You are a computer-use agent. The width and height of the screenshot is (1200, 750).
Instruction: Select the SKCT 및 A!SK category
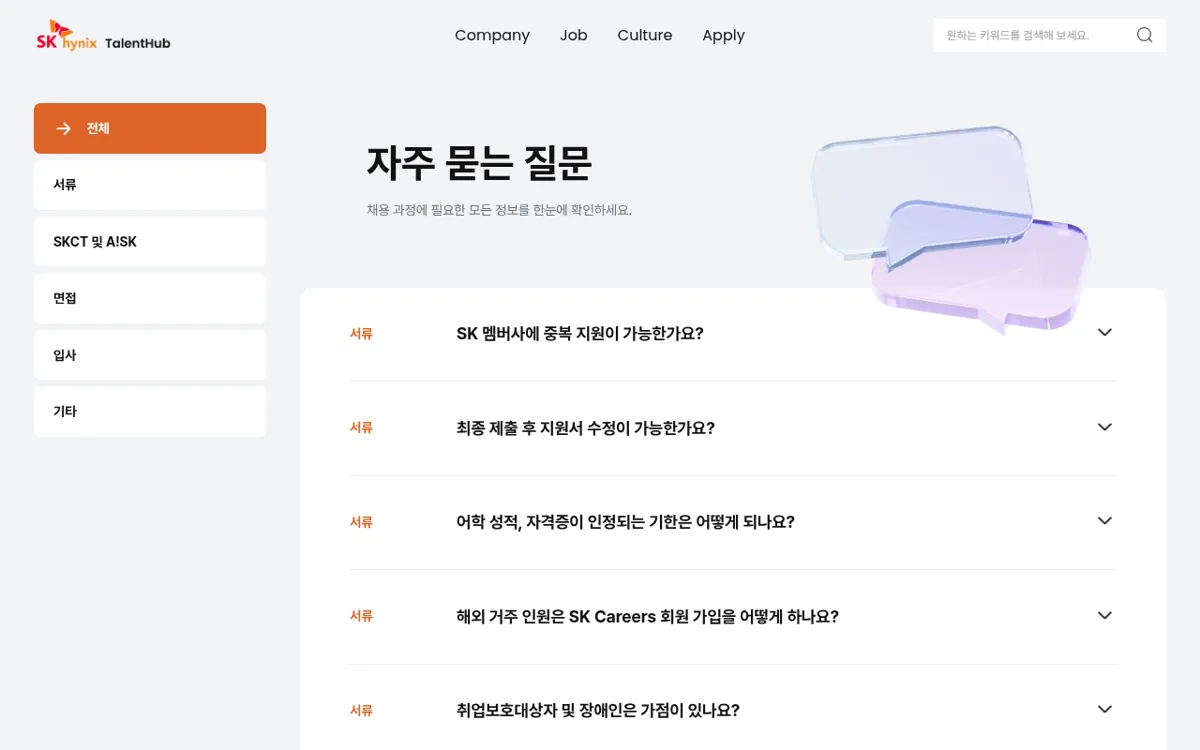[150, 242]
